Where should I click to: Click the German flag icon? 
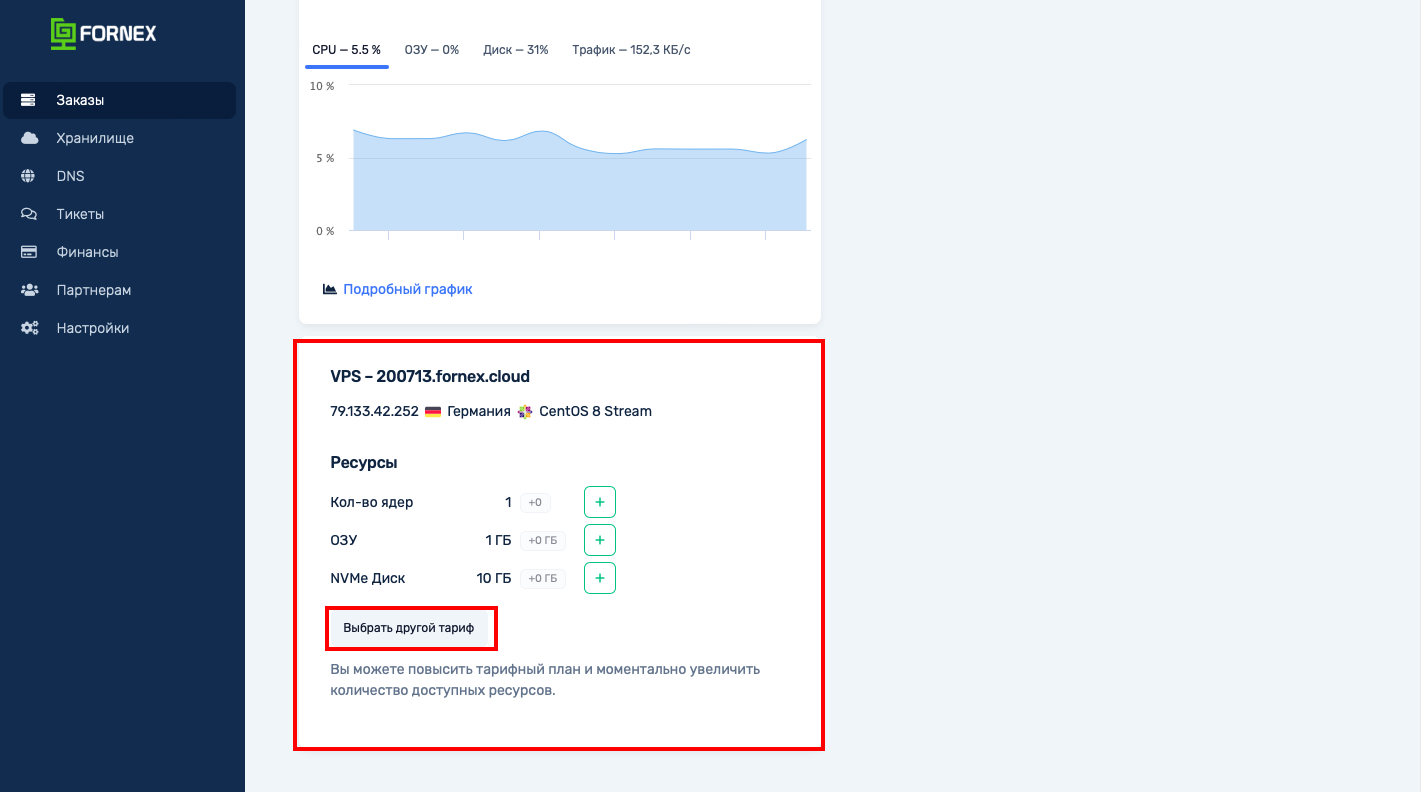pyautogui.click(x=433, y=411)
